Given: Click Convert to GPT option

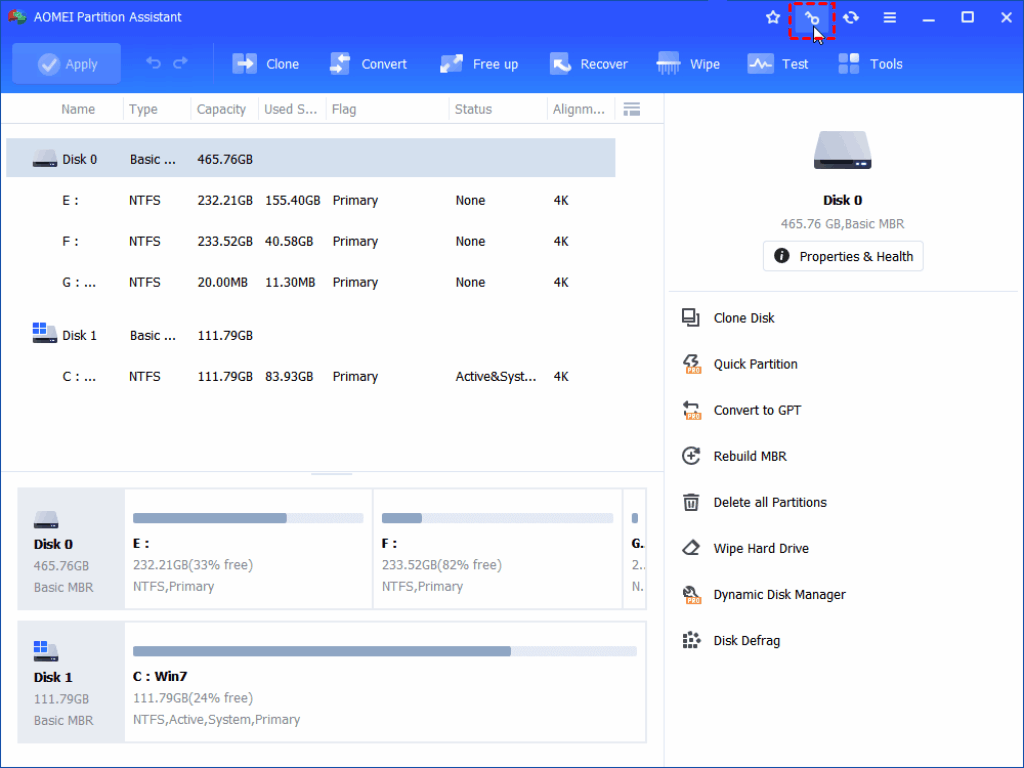Looking at the screenshot, I should point(756,410).
